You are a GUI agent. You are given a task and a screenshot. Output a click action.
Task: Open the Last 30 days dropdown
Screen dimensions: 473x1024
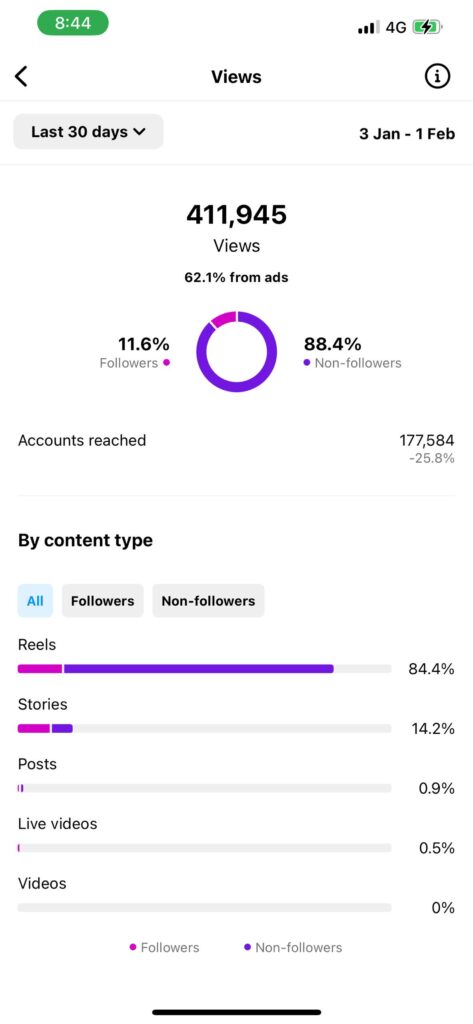tap(88, 132)
